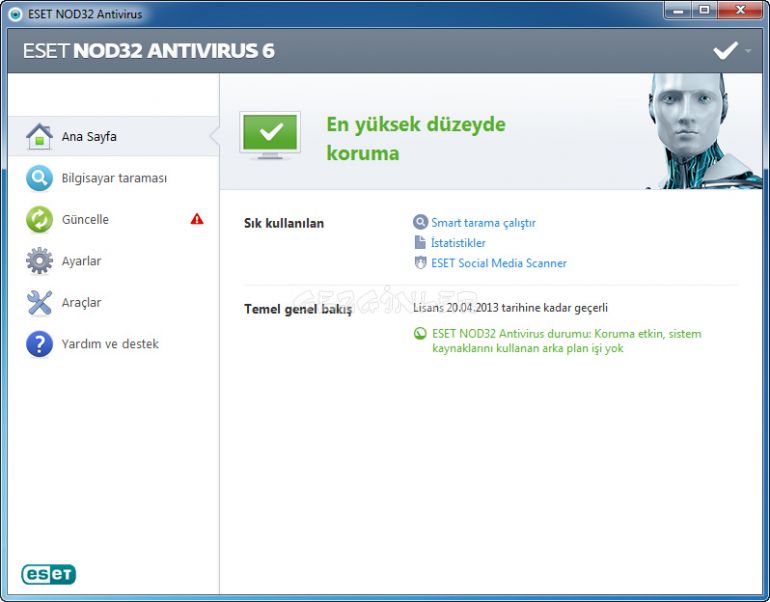Image resolution: width=770 pixels, height=602 pixels.
Task: Click the ESET eye icon in title bar
Action: pyautogui.click(x=16, y=14)
